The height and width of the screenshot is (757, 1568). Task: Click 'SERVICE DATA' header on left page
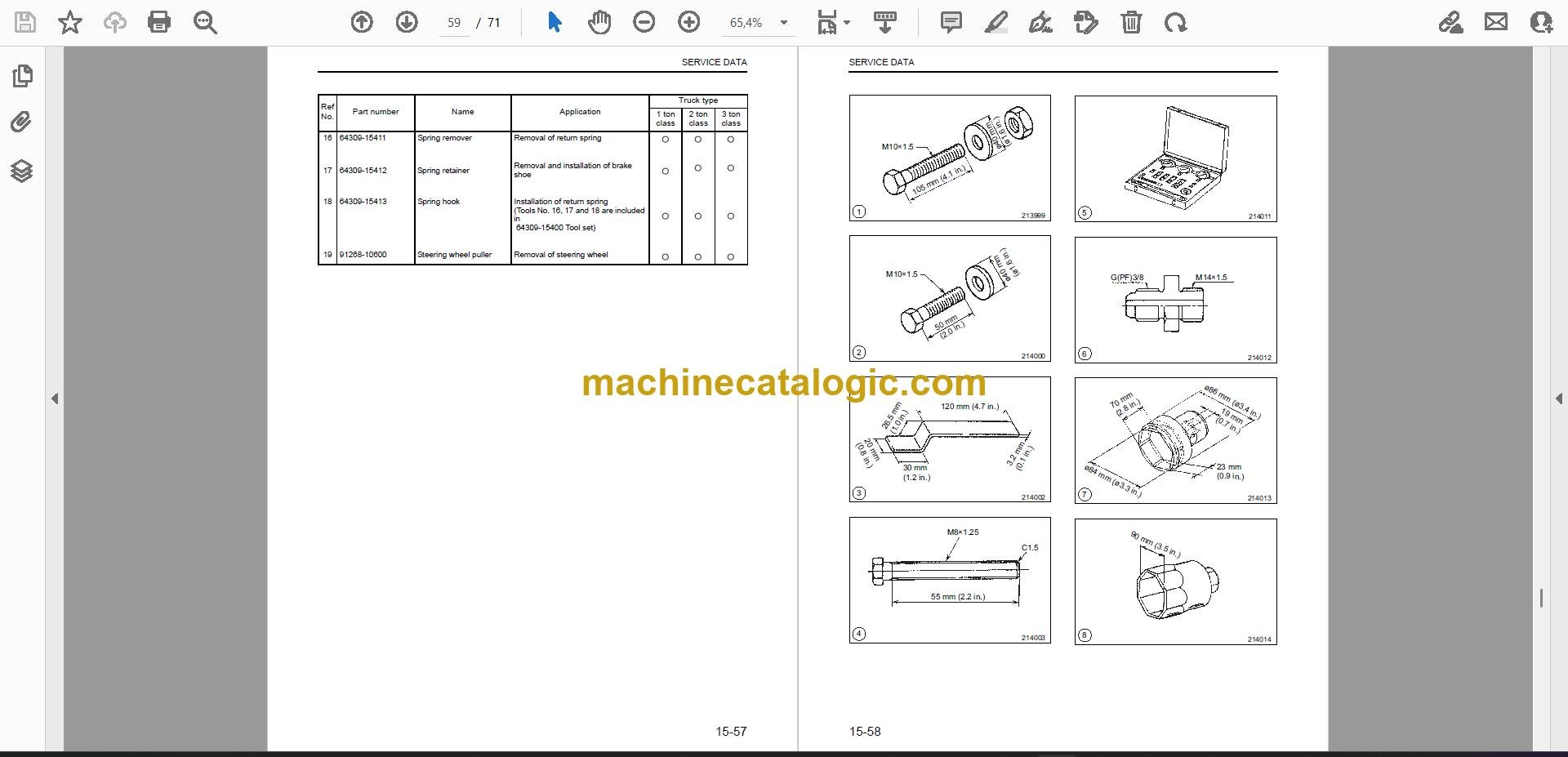click(x=715, y=62)
